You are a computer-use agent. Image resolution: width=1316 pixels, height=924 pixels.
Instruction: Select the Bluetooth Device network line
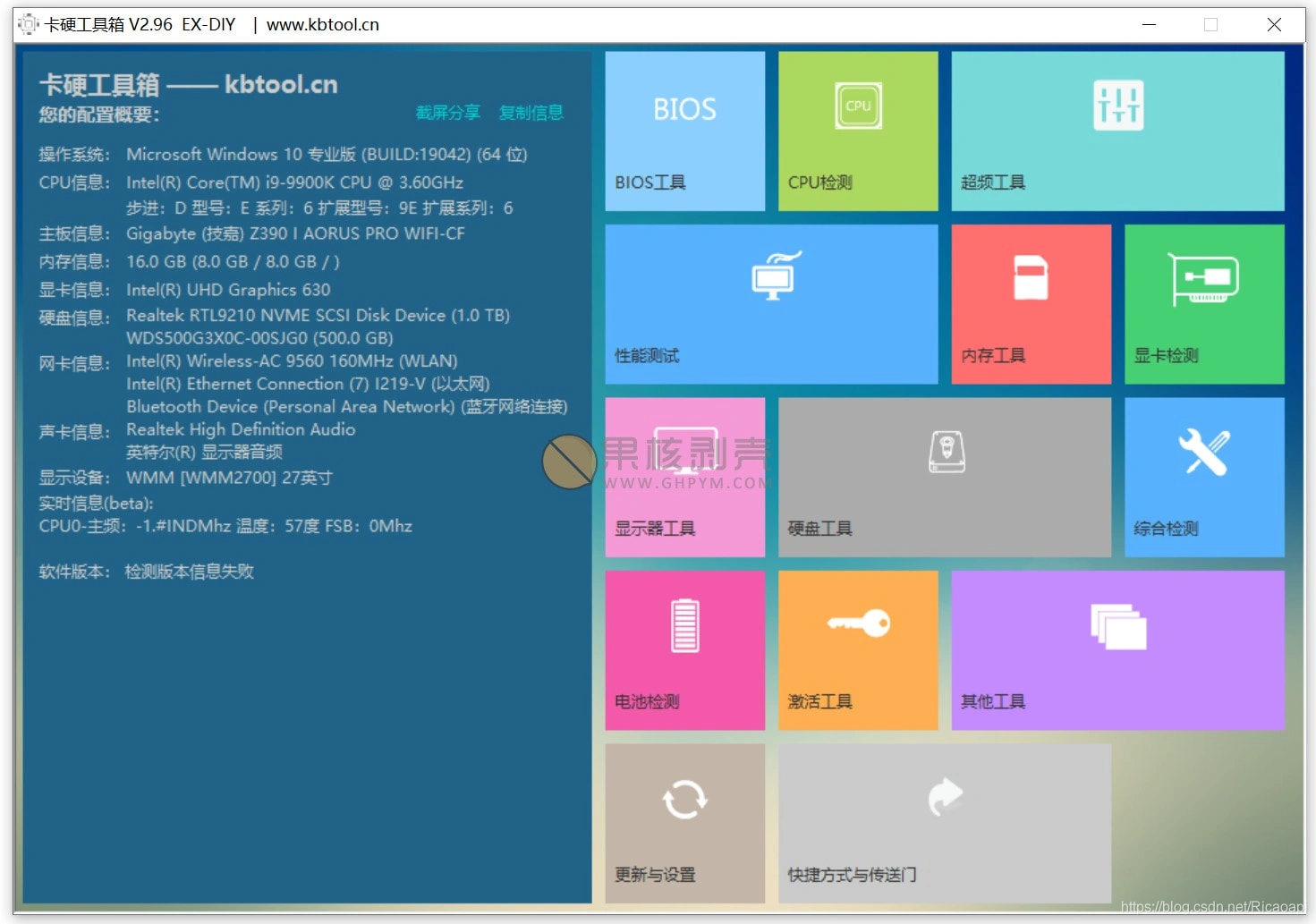[347, 407]
